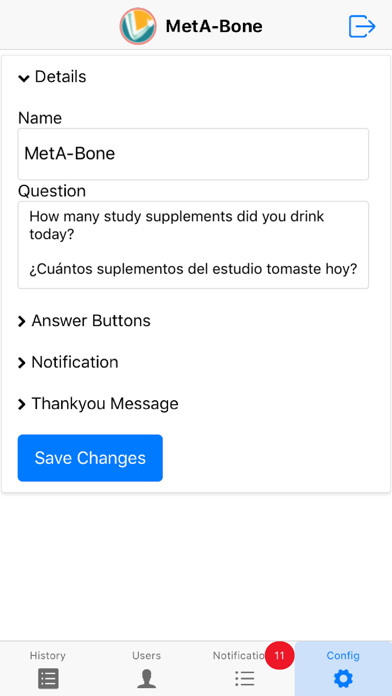This screenshot has width=392, height=696.
Task: Click the Save Changes button
Action: point(90,458)
